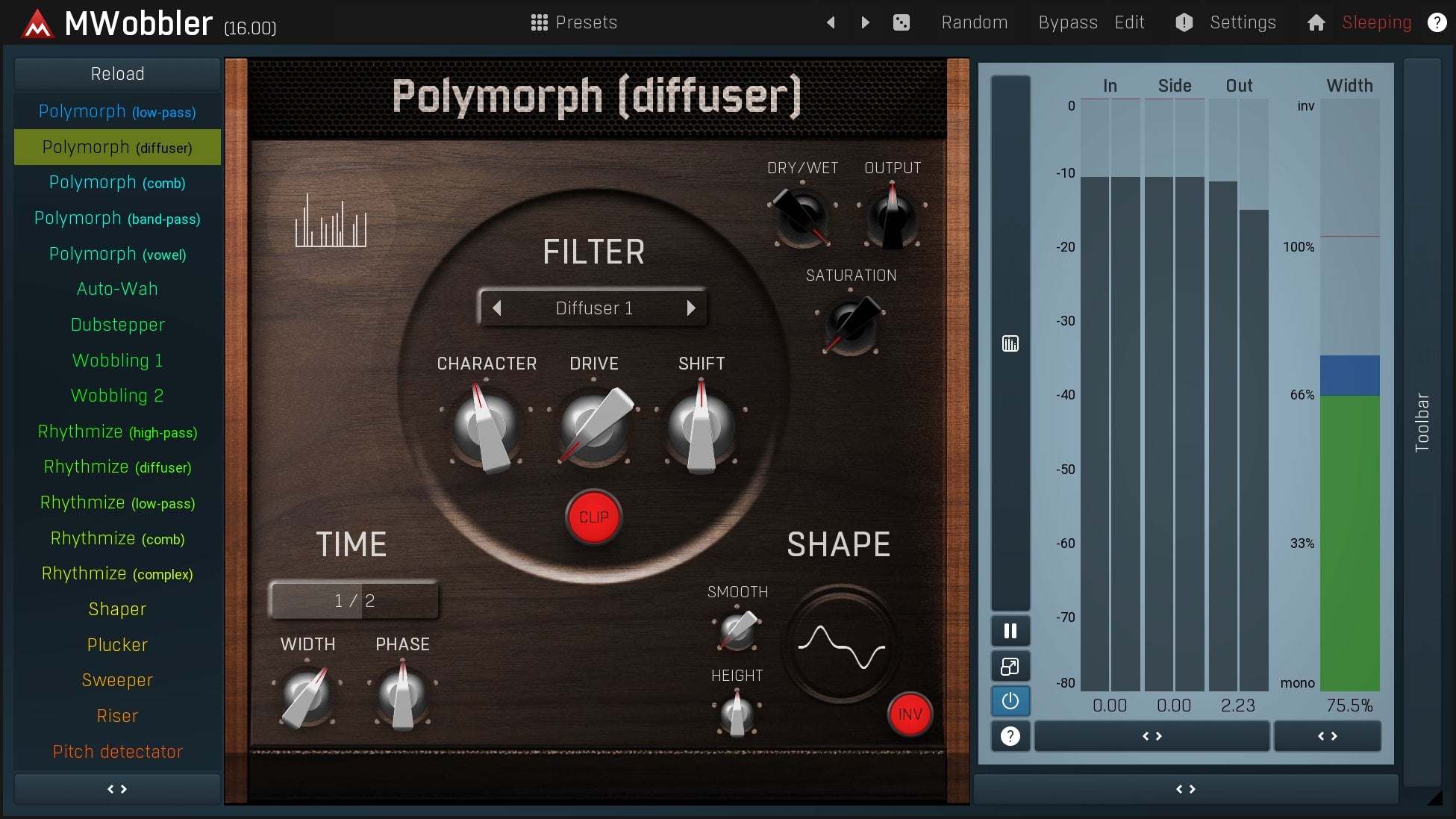Open the warning notification icon
The image size is (1456, 819).
(1184, 22)
